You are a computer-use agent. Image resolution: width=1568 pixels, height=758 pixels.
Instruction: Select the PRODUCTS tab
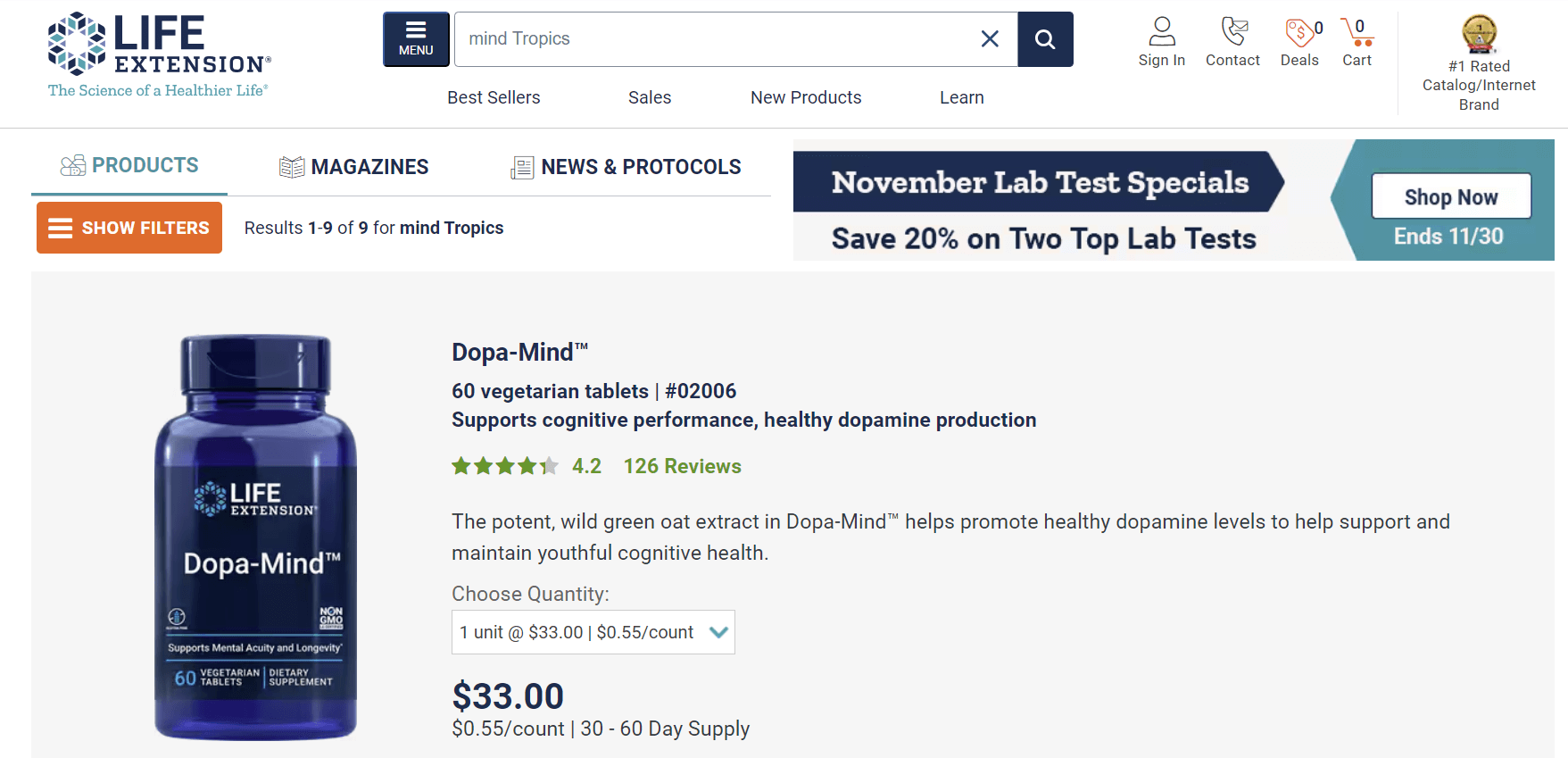[129, 166]
